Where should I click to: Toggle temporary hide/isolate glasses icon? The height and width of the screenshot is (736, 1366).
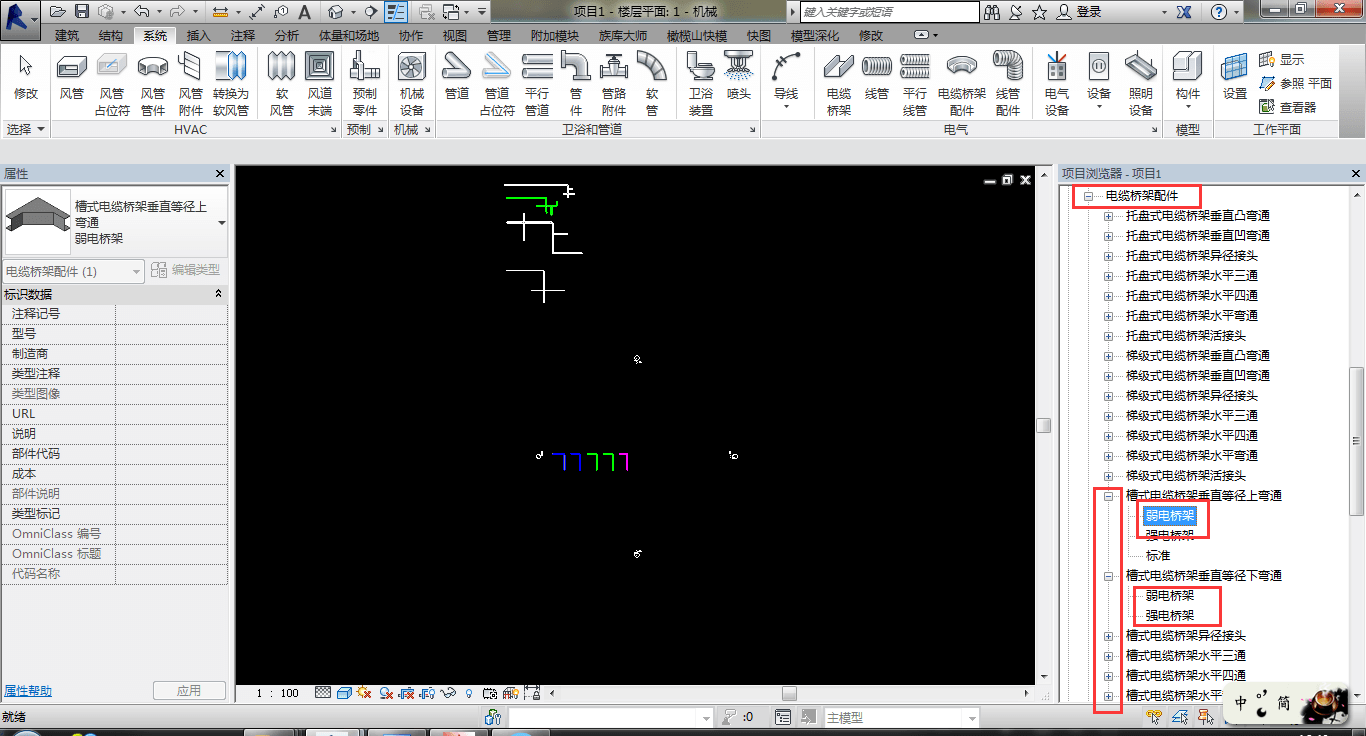pos(448,693)
